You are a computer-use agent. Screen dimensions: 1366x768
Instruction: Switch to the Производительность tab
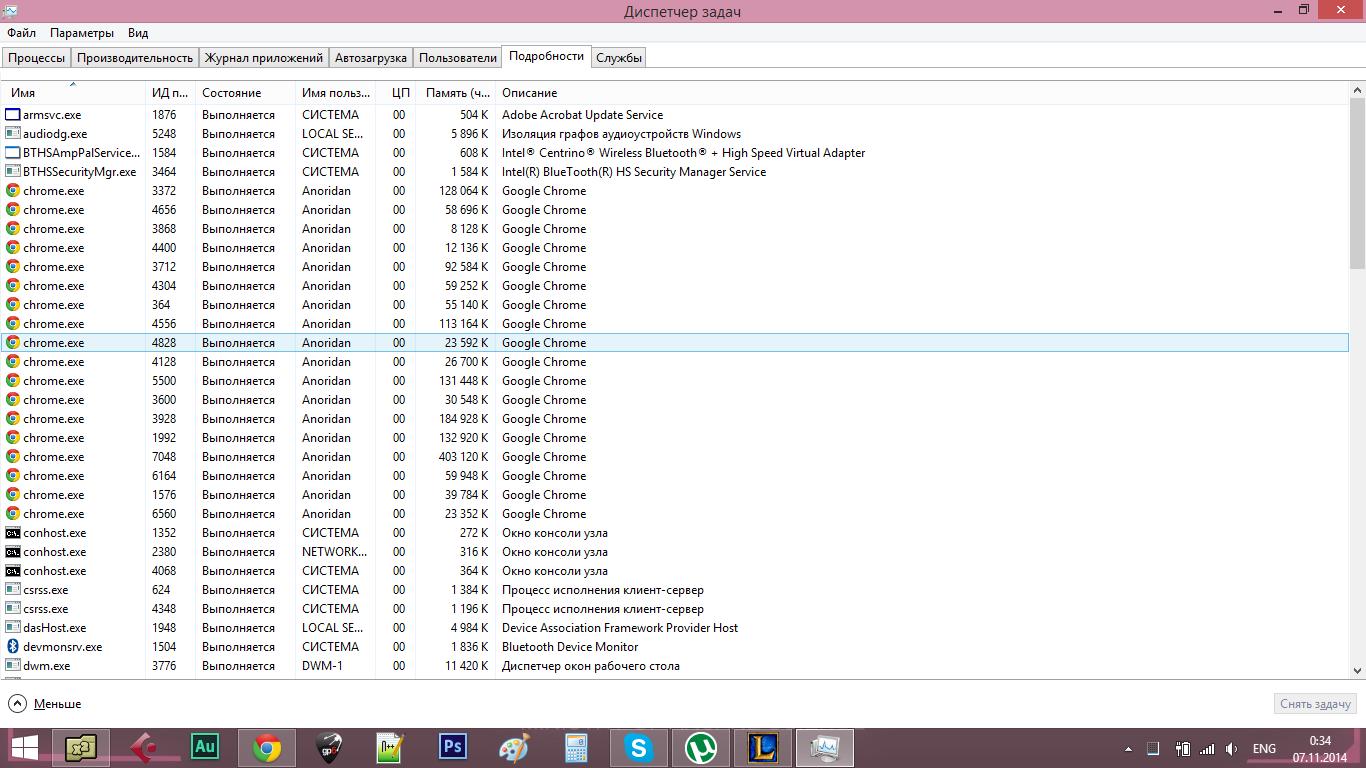[135, 58]
